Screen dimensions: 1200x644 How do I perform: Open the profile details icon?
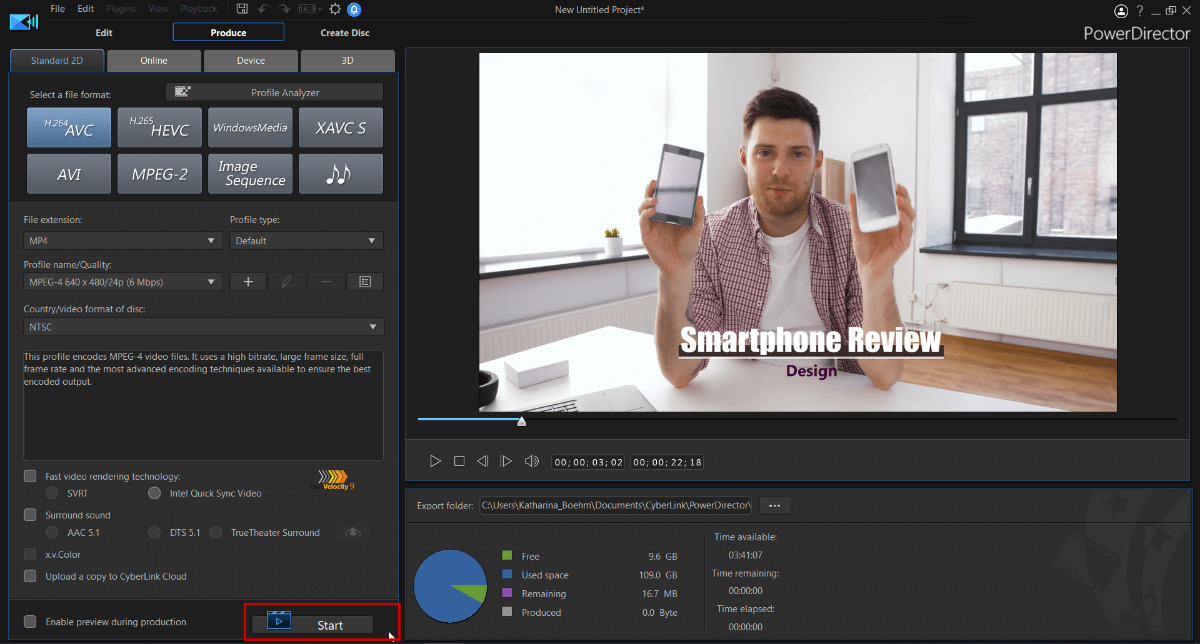coord(365,282)
